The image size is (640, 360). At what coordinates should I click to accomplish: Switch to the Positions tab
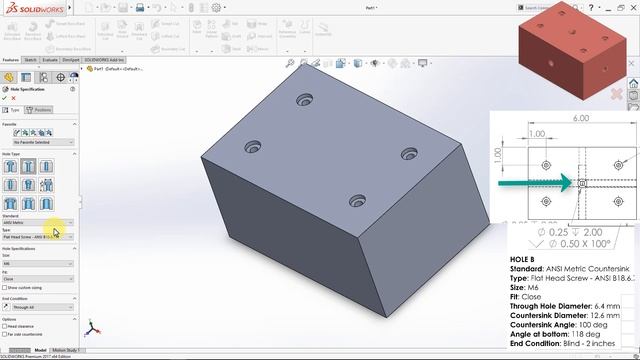click(38, 110)
